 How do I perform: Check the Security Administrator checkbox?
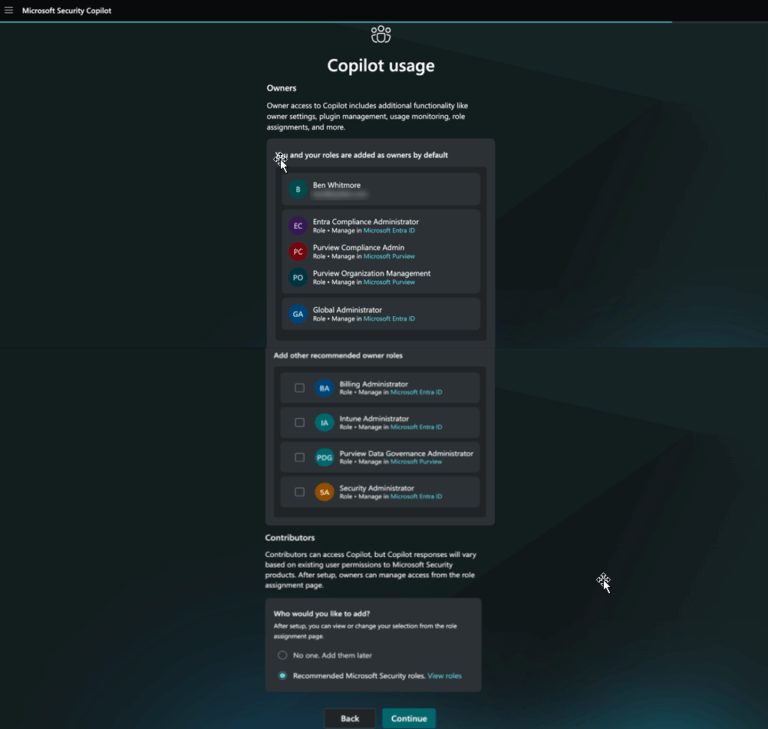pos(299,492)
